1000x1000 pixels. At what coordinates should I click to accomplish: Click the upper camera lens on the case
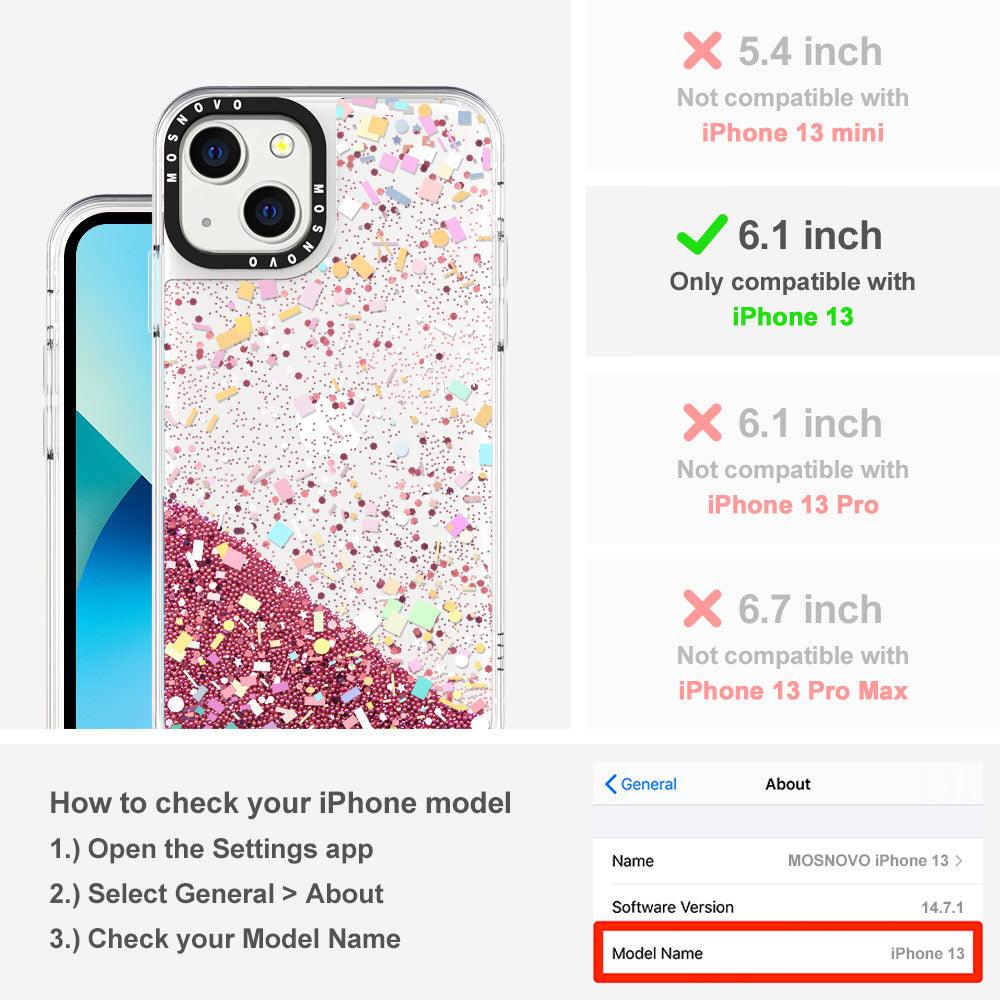tap(216, 152)
